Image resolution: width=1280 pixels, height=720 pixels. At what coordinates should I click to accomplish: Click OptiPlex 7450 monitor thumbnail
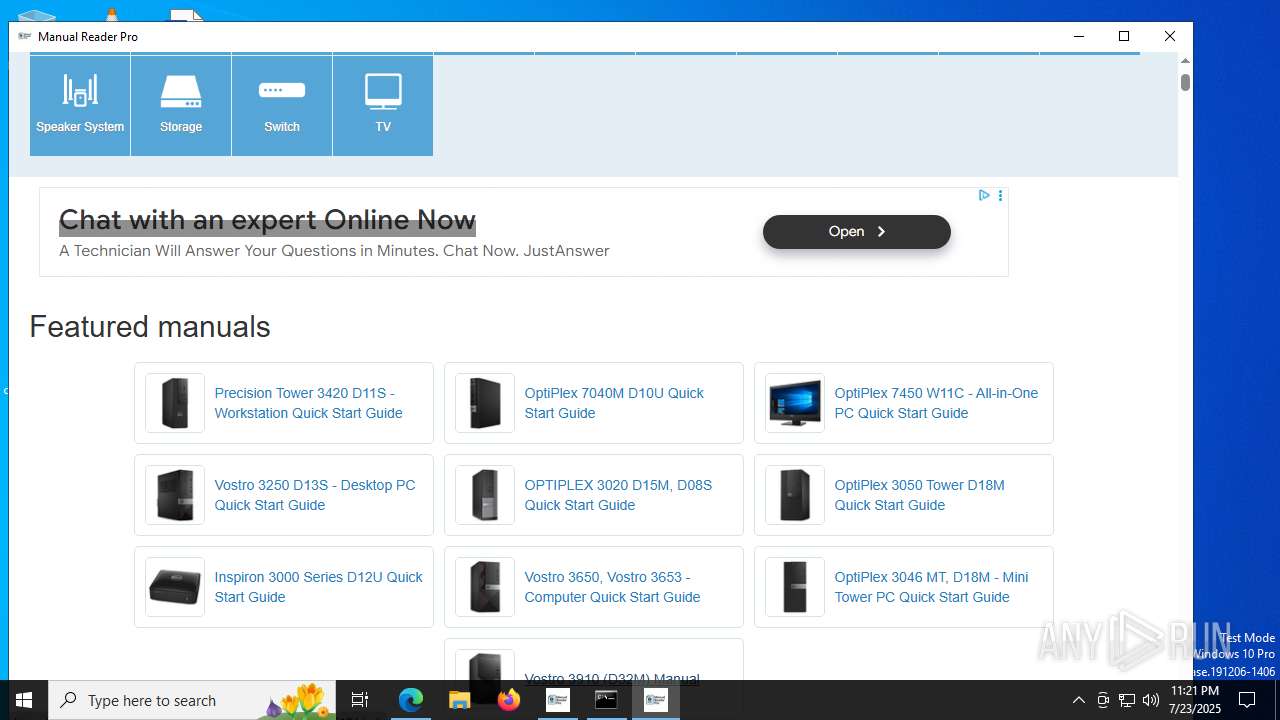795,403
